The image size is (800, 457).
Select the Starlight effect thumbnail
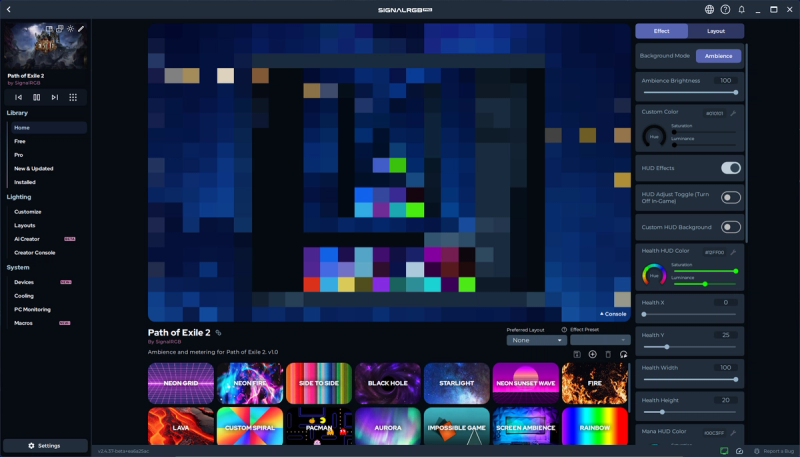pyautogui.click(x=457, y=383)
